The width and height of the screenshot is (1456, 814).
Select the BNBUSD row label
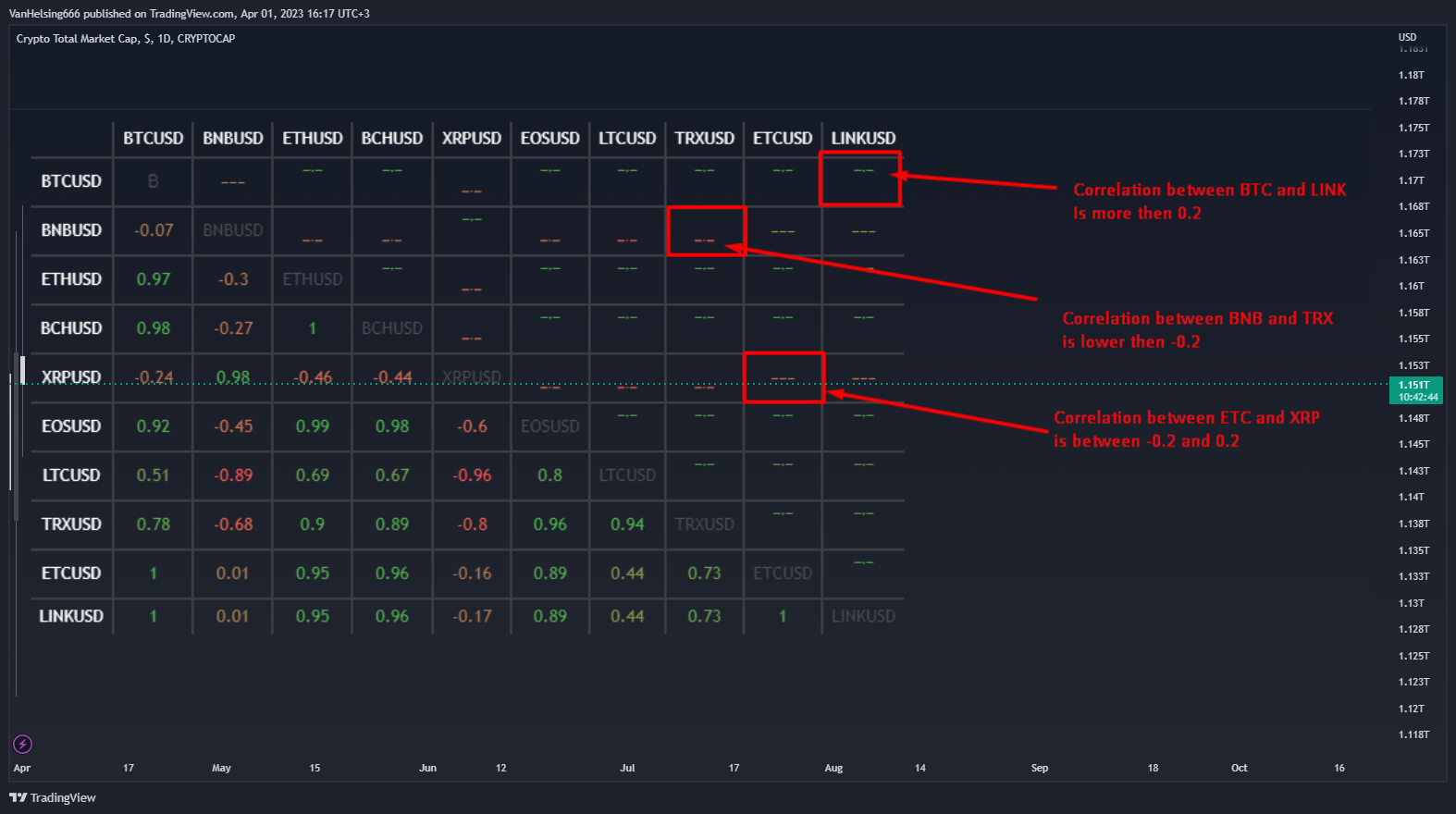(x=71, y=230)
